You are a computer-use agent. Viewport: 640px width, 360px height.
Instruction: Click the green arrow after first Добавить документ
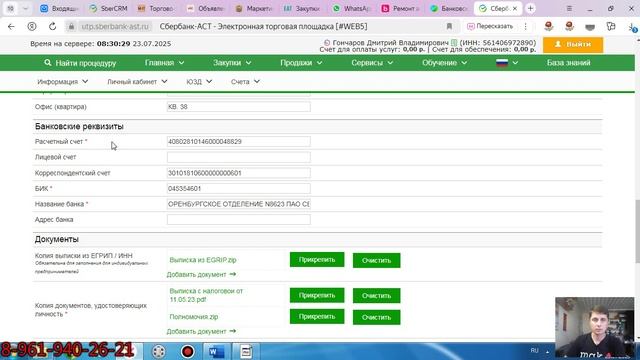233,274
